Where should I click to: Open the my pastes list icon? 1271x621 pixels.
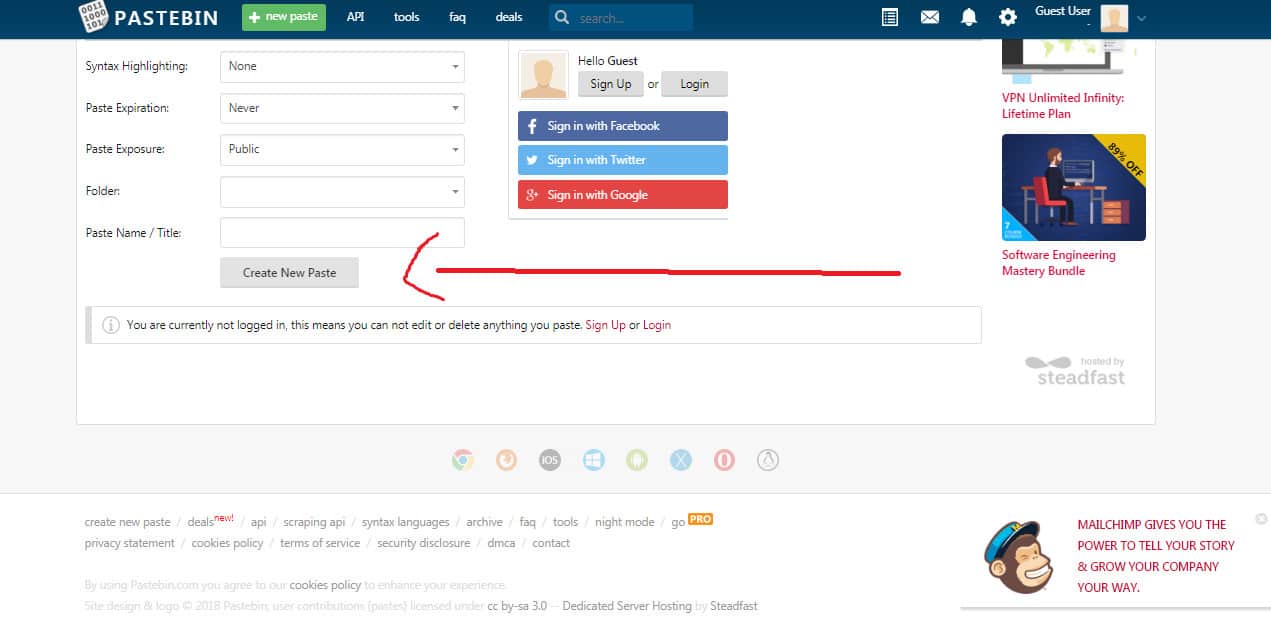[890, 17]
